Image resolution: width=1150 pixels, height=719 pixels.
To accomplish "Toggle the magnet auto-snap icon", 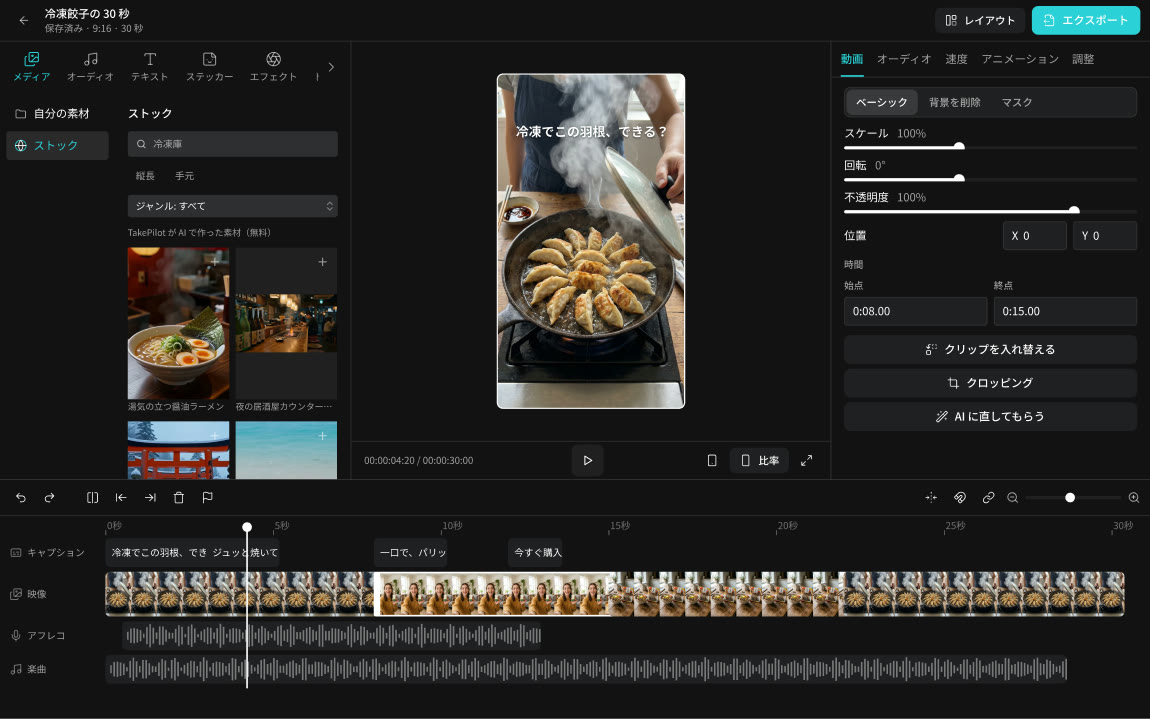I will coord(960,497).
